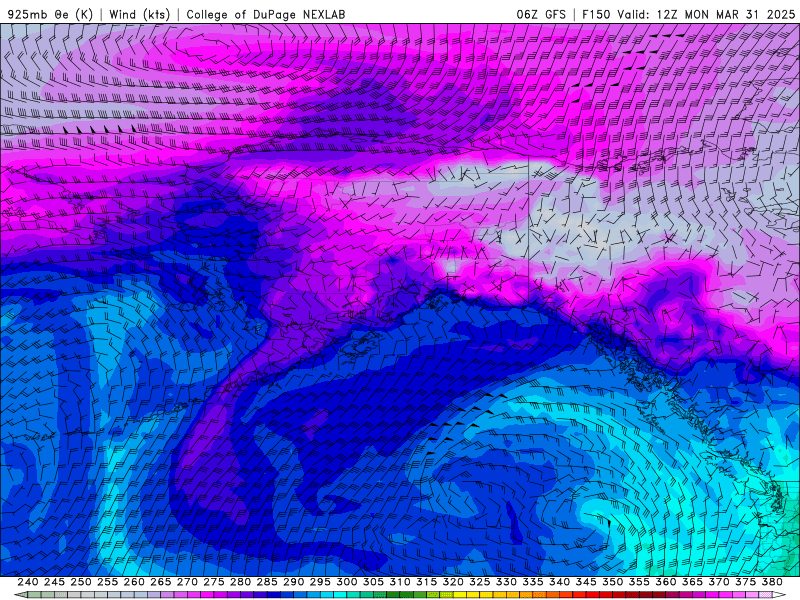800x600 pixels.
Task: Select the "College of DuPage NEXLAB" text
Action: click(x=265, y=14)
